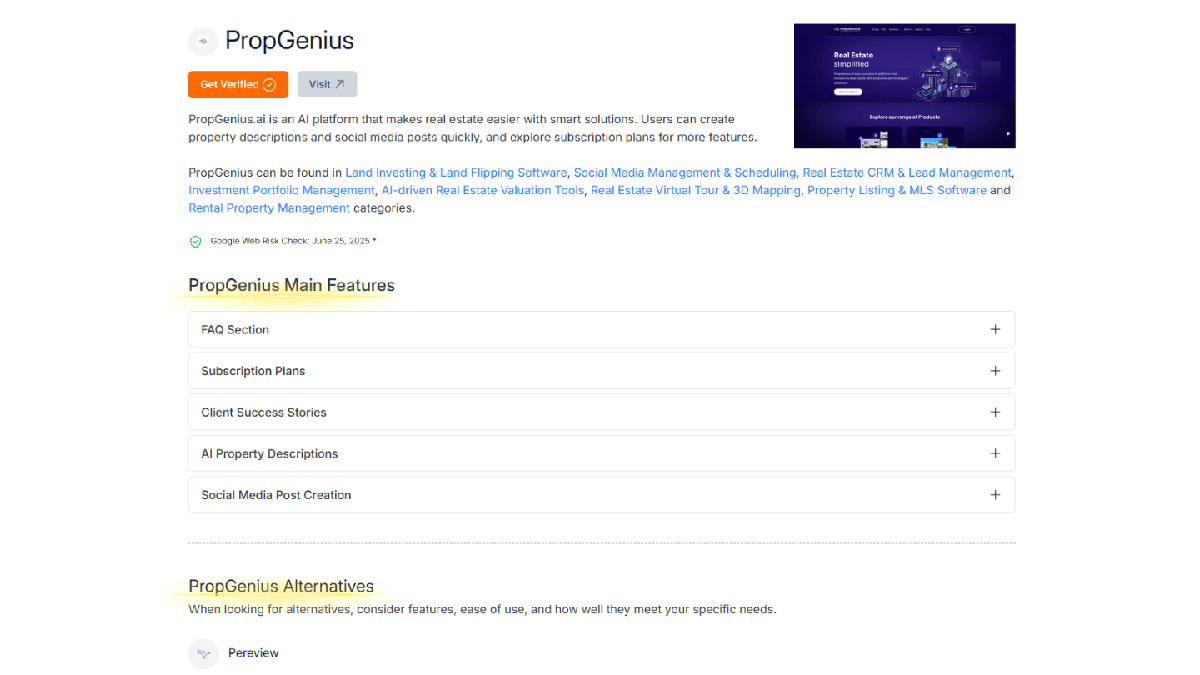Open the Pereview alternative name link
The width and height of the screenshot is (1200, 675).
pos(253,653)
